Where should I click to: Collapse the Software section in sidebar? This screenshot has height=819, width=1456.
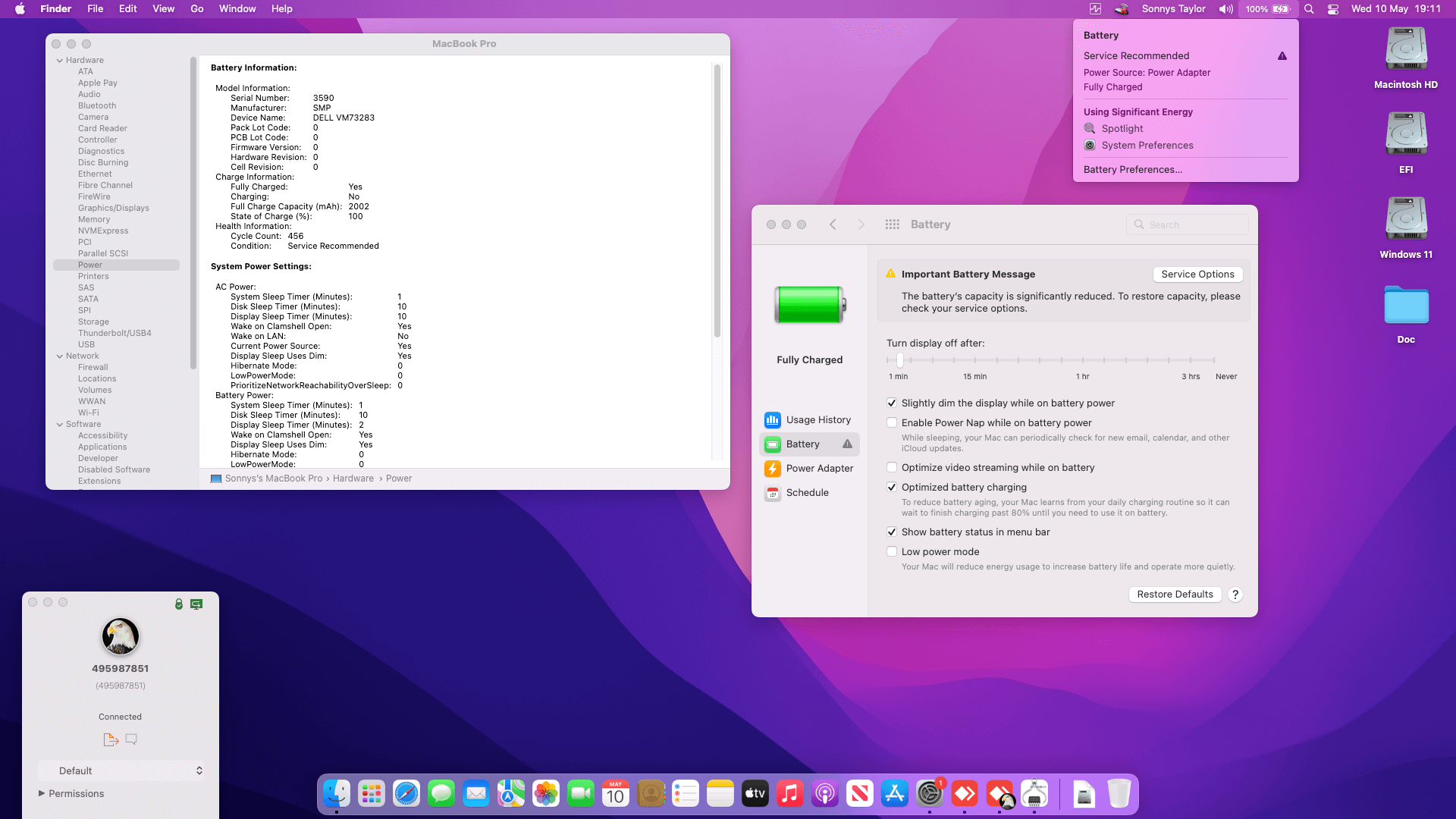point(60,425)
